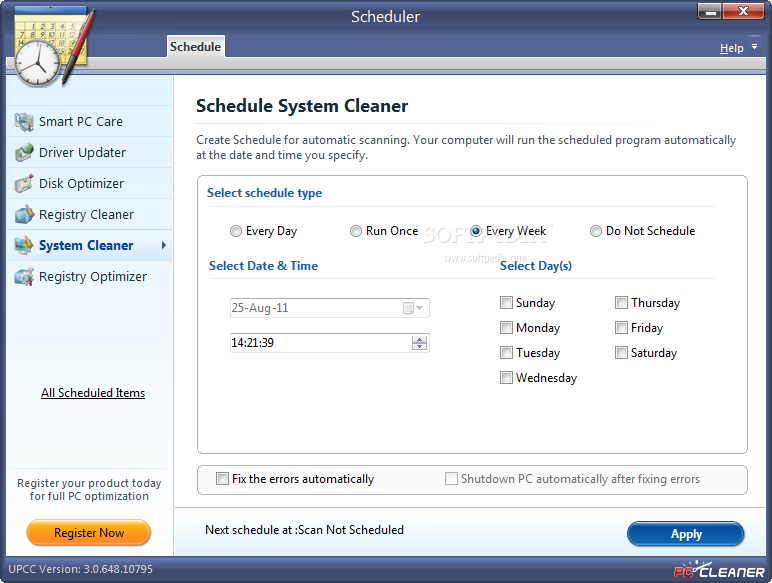
Task: Check the Tuesday checkbox
Action: (506, 353)
